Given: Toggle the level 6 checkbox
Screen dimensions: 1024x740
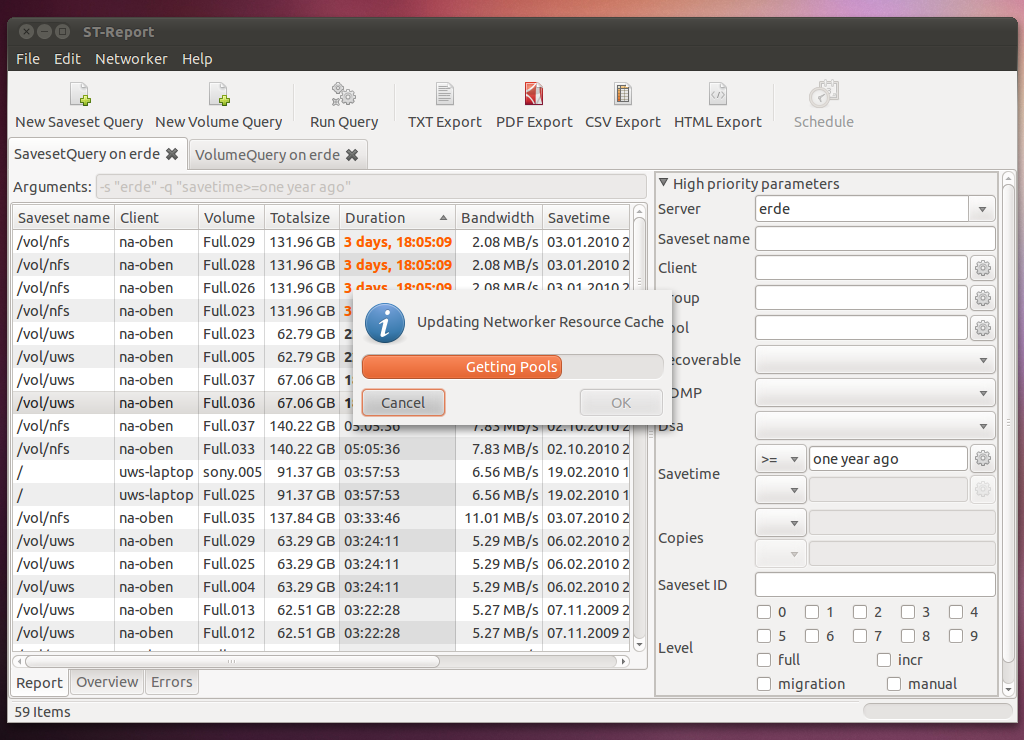Looking at the screenshot, I should click(x=812, y=636).
